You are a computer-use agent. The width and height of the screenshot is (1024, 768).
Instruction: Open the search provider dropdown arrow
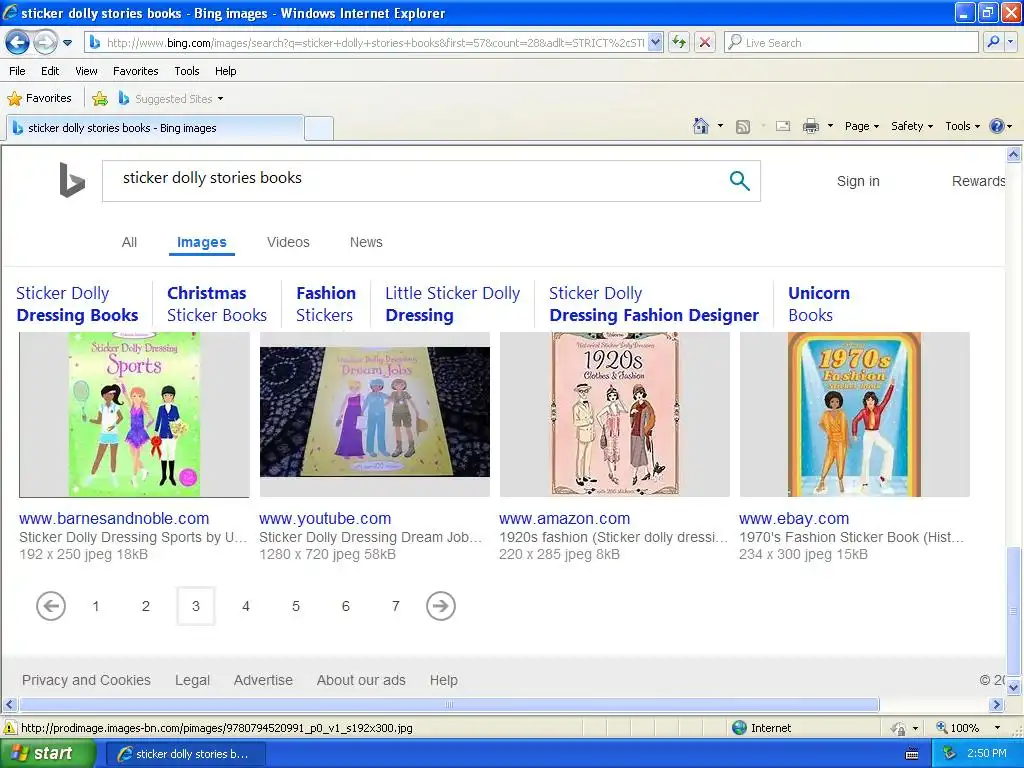tap(1010, 42)
